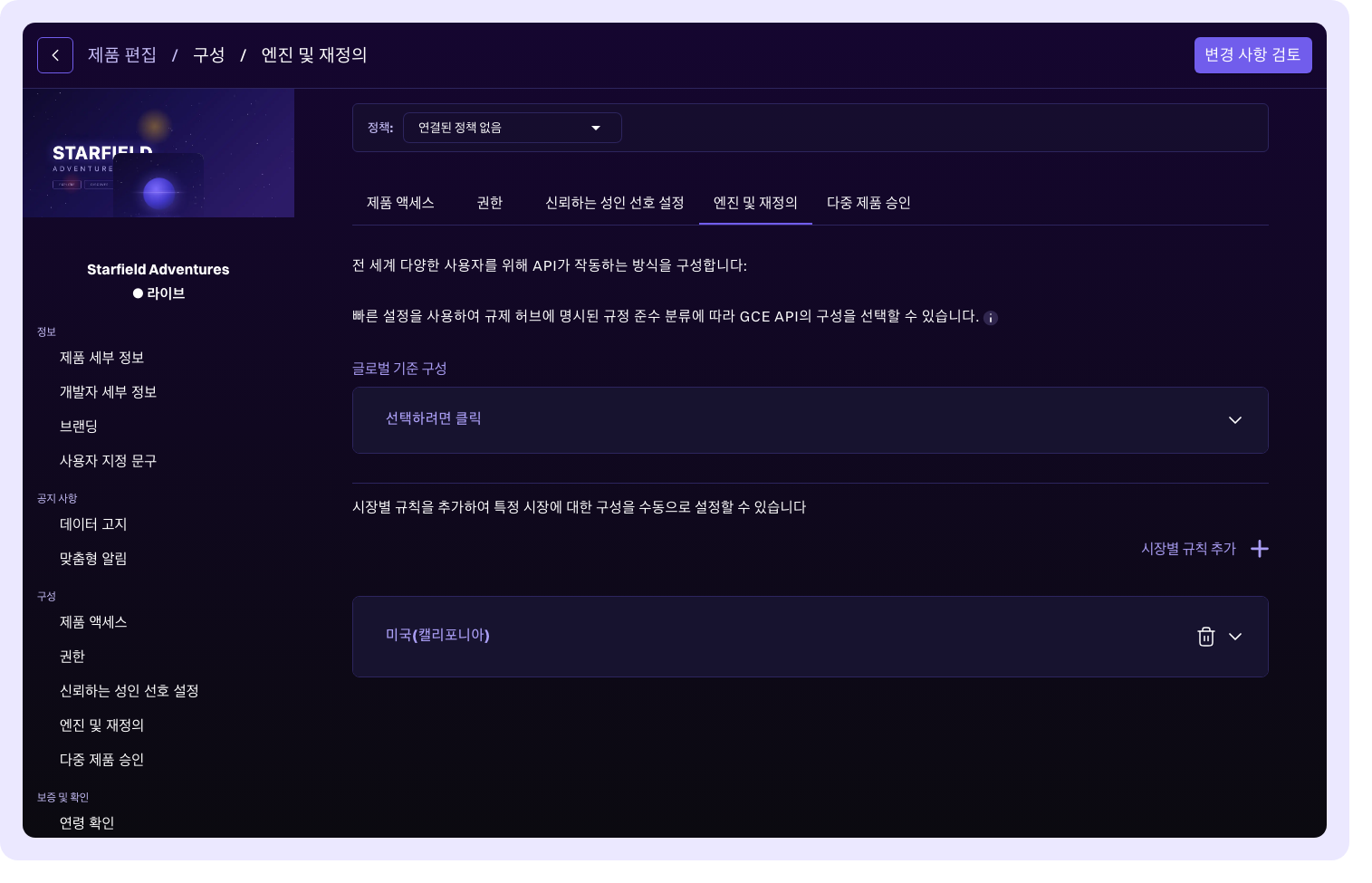Click the 변경 사항 검토 button
Image resolution: width=1372 pixels, height=883 pixels.
(1253, 55)
